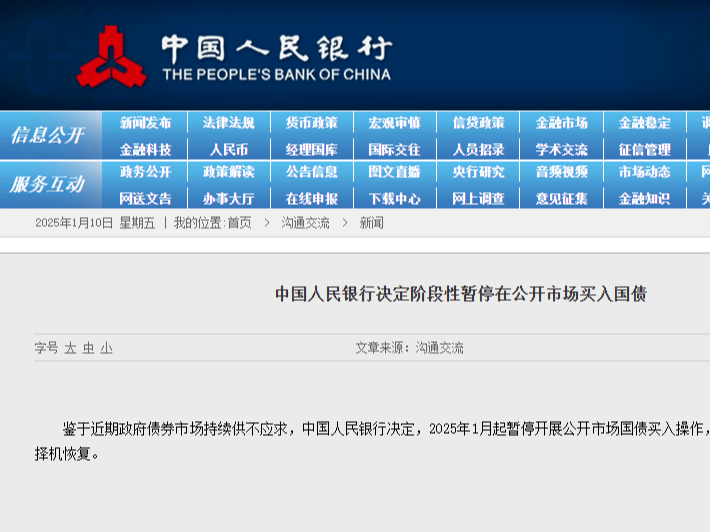Select 政务公开 in service navigation
The height and width of the screenshot is (532, 710).
145,172
